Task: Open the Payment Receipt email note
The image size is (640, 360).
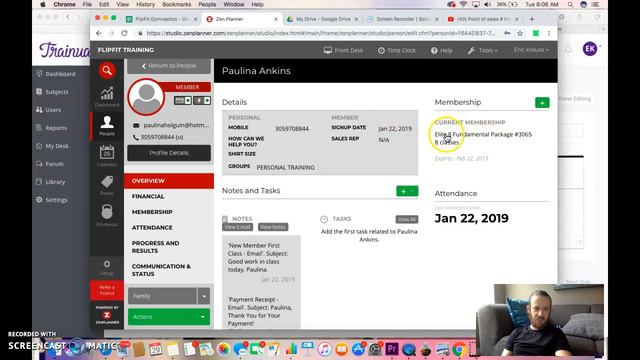Action: [260, 311]
